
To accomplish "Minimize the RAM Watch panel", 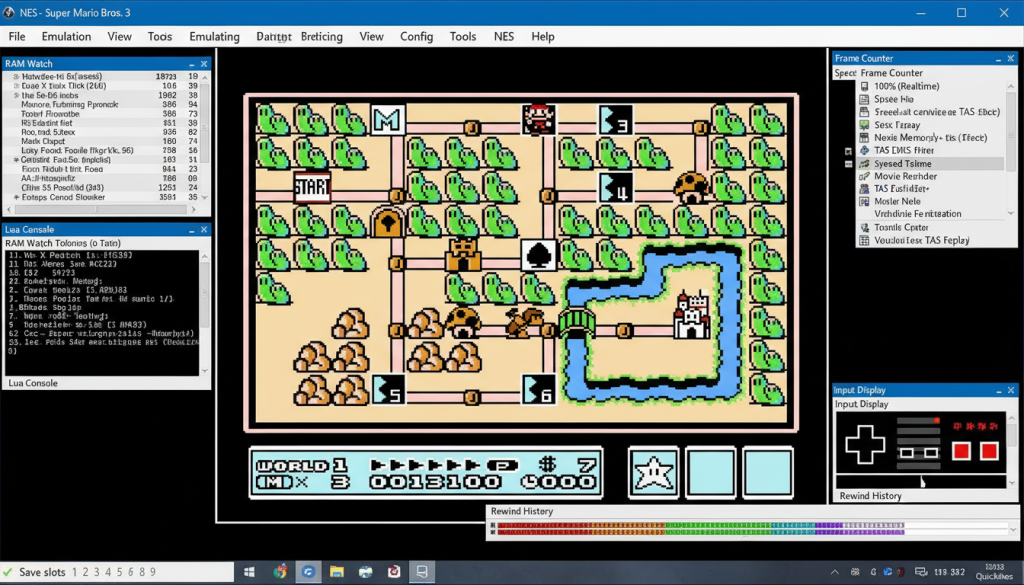I will [x=192, y=64].
